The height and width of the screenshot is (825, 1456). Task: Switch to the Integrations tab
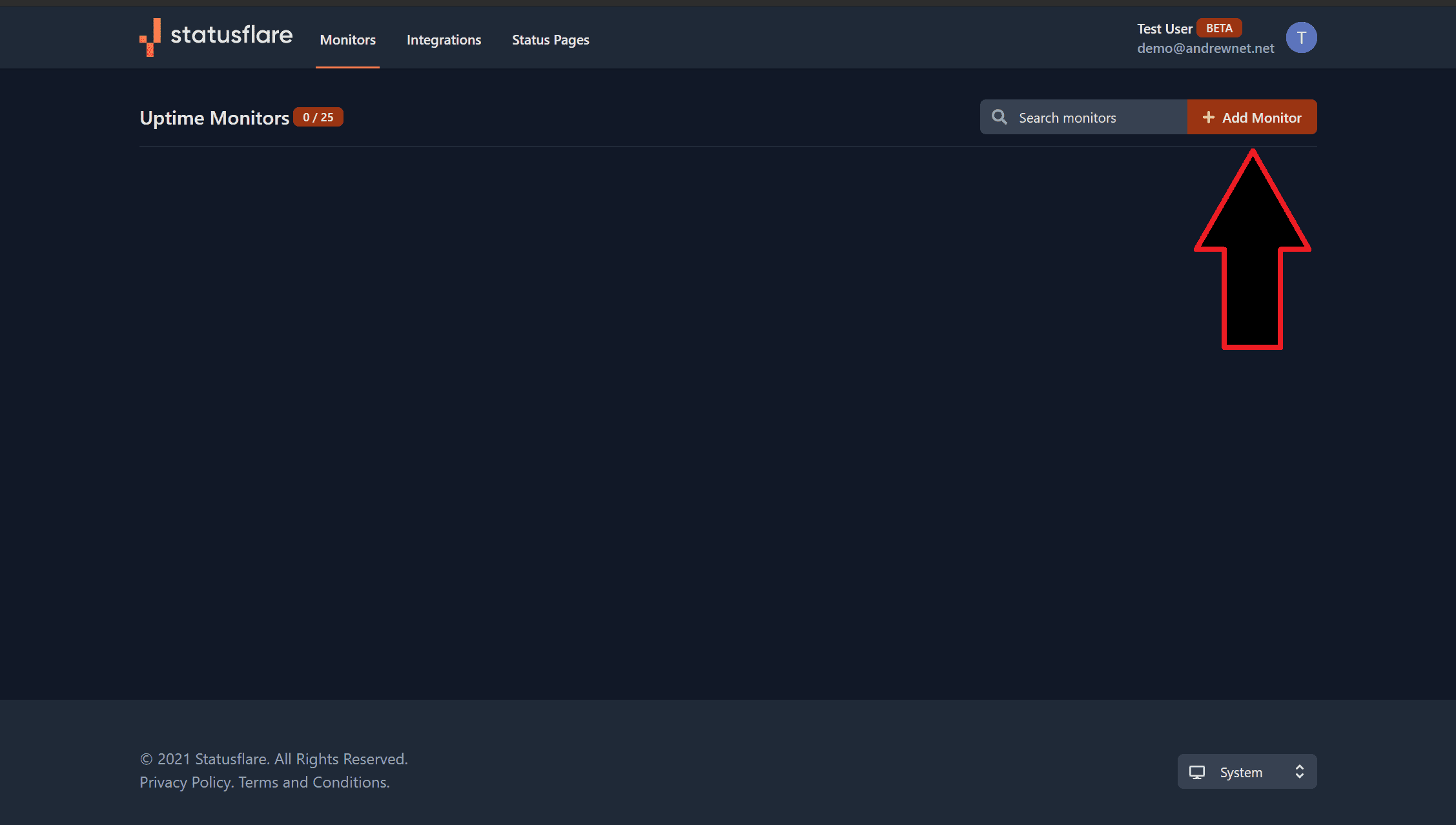444,40
